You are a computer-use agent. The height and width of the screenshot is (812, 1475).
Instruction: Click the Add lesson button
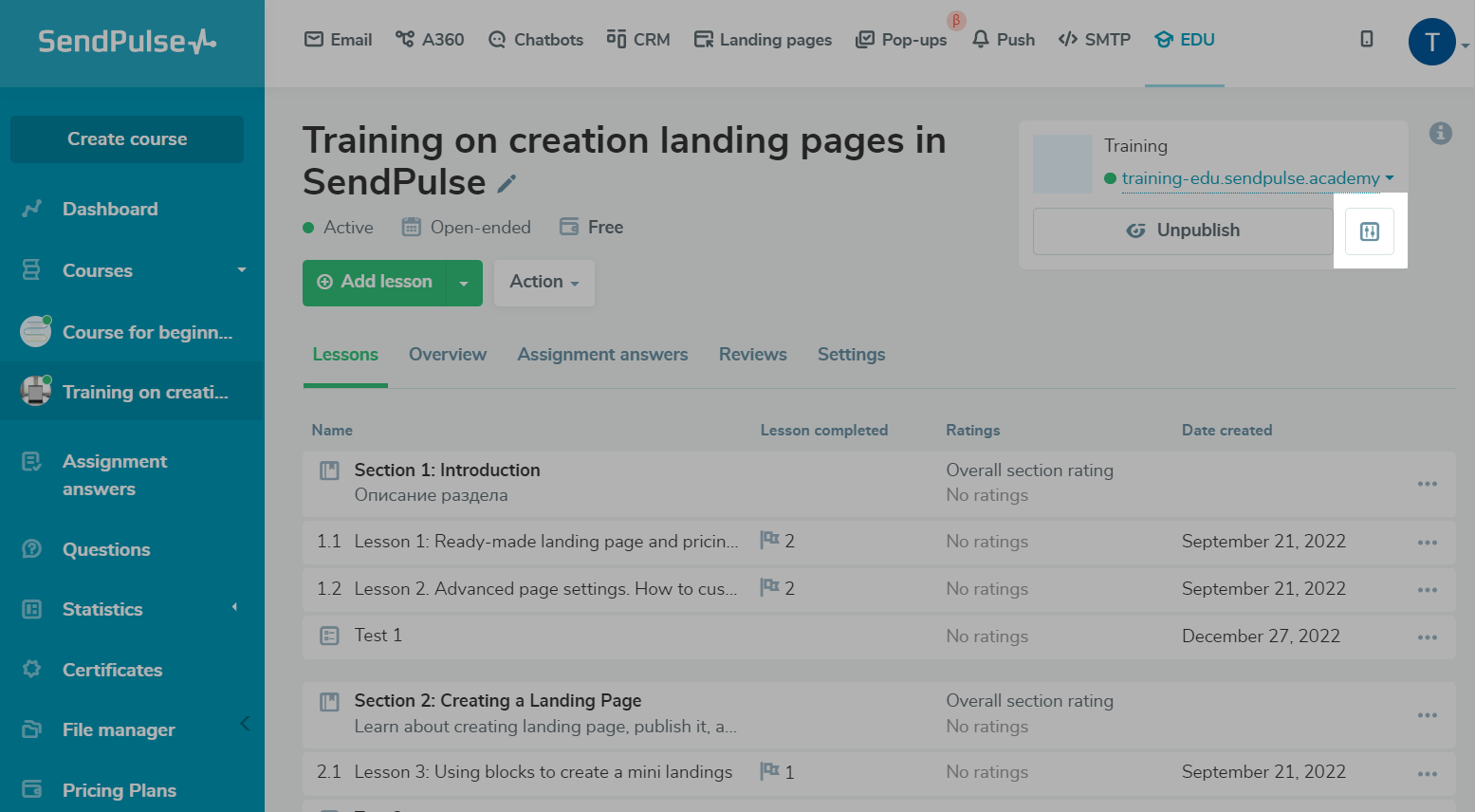375,283
